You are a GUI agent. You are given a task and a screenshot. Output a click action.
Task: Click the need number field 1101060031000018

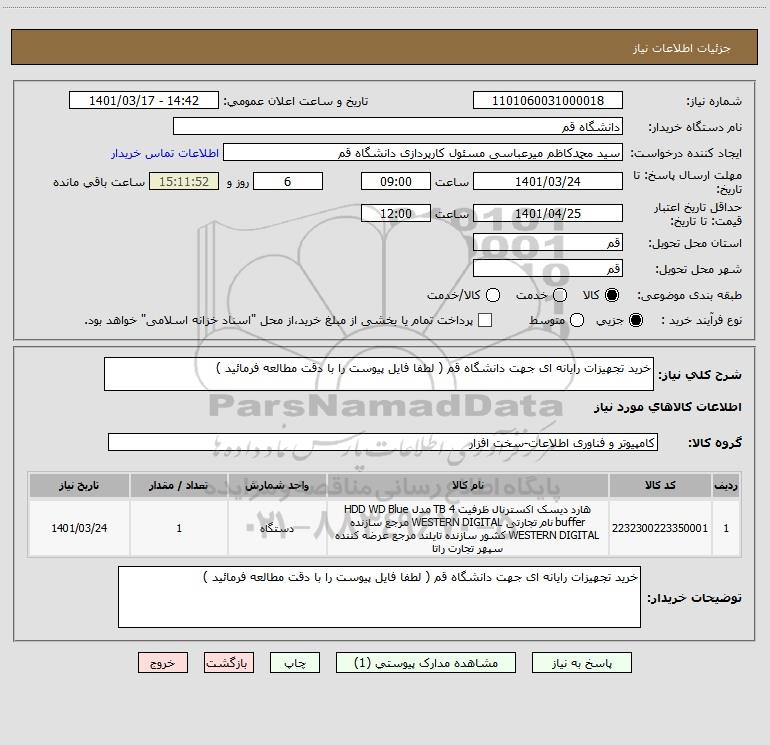click(548, 101)
